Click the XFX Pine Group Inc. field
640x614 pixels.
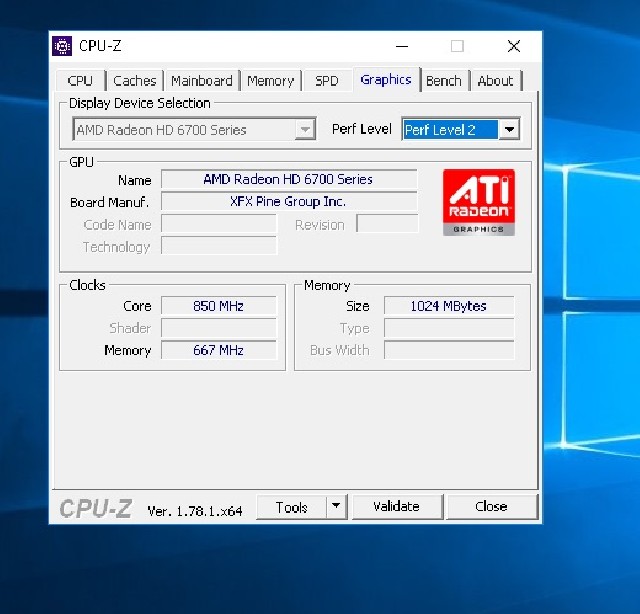[x=289, y=202]
